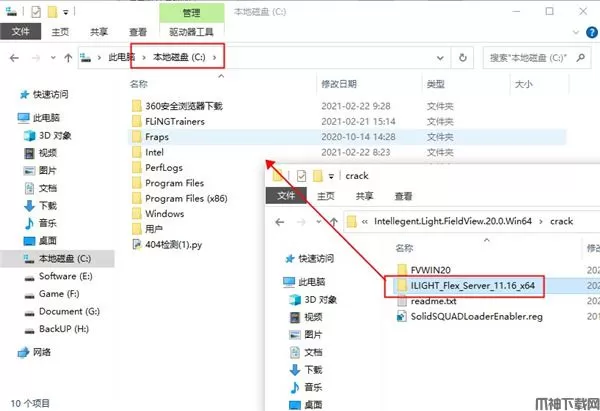Viewport: 600px width, 411px height.
Task: Open the quick access toolbar customize dropdown
Action: 66,13
